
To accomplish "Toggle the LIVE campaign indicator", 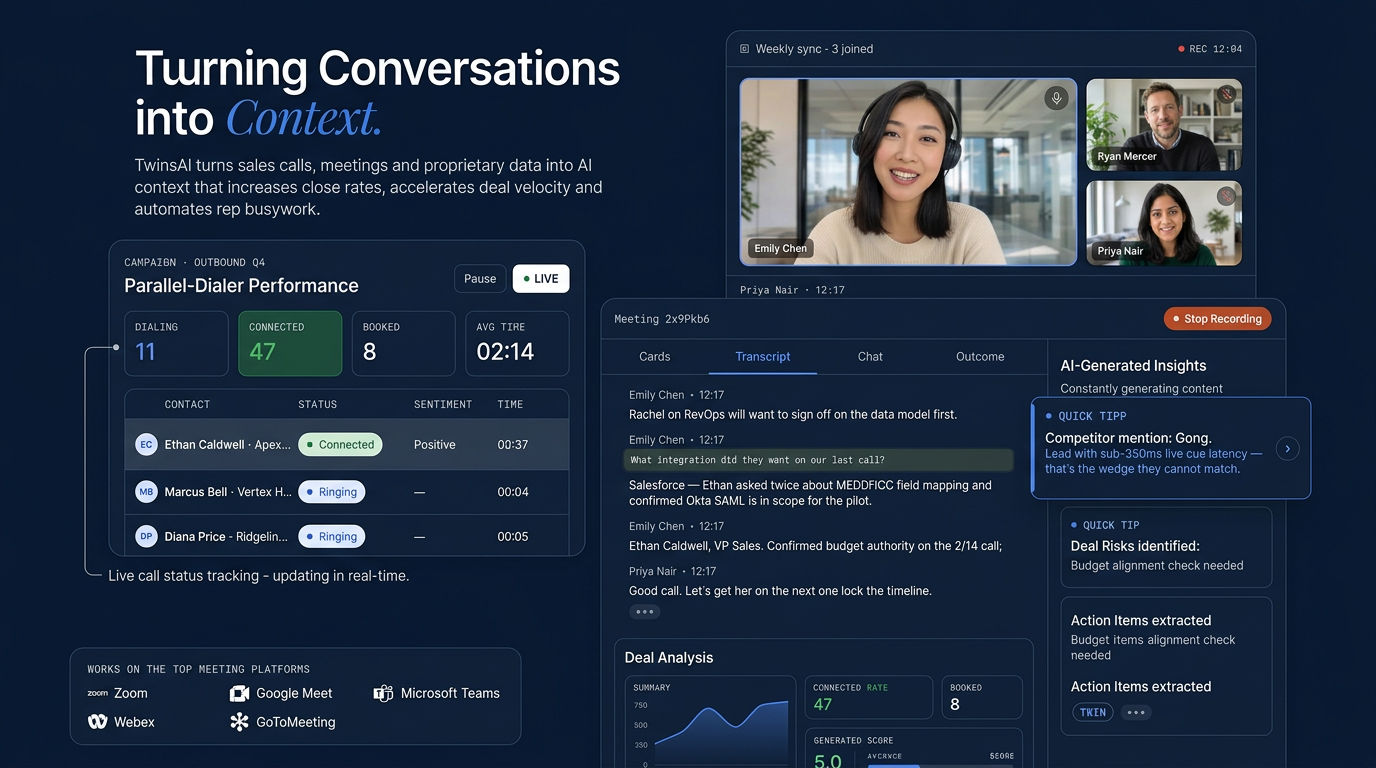I will point(541,279).
